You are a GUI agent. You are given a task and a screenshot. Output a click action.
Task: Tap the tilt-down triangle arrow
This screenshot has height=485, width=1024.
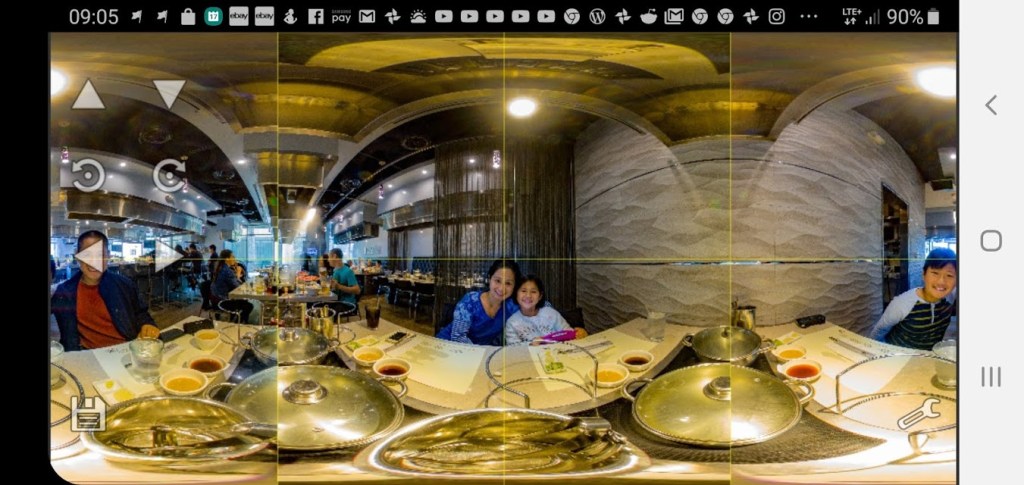click(169, 94)
